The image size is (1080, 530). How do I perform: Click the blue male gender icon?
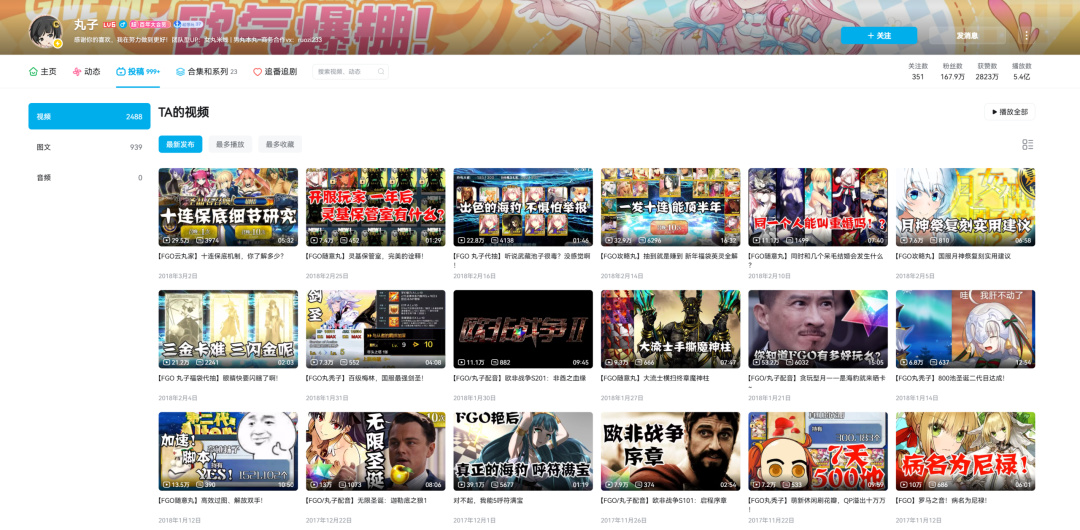122,24
